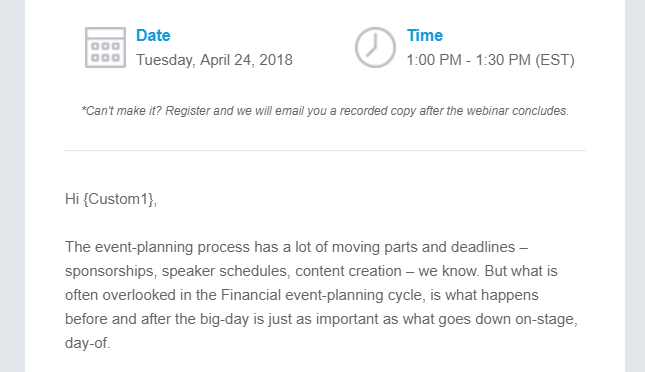
Task: Click the Tuesday, April 24, 2018 text
Action: pos(214,60)
